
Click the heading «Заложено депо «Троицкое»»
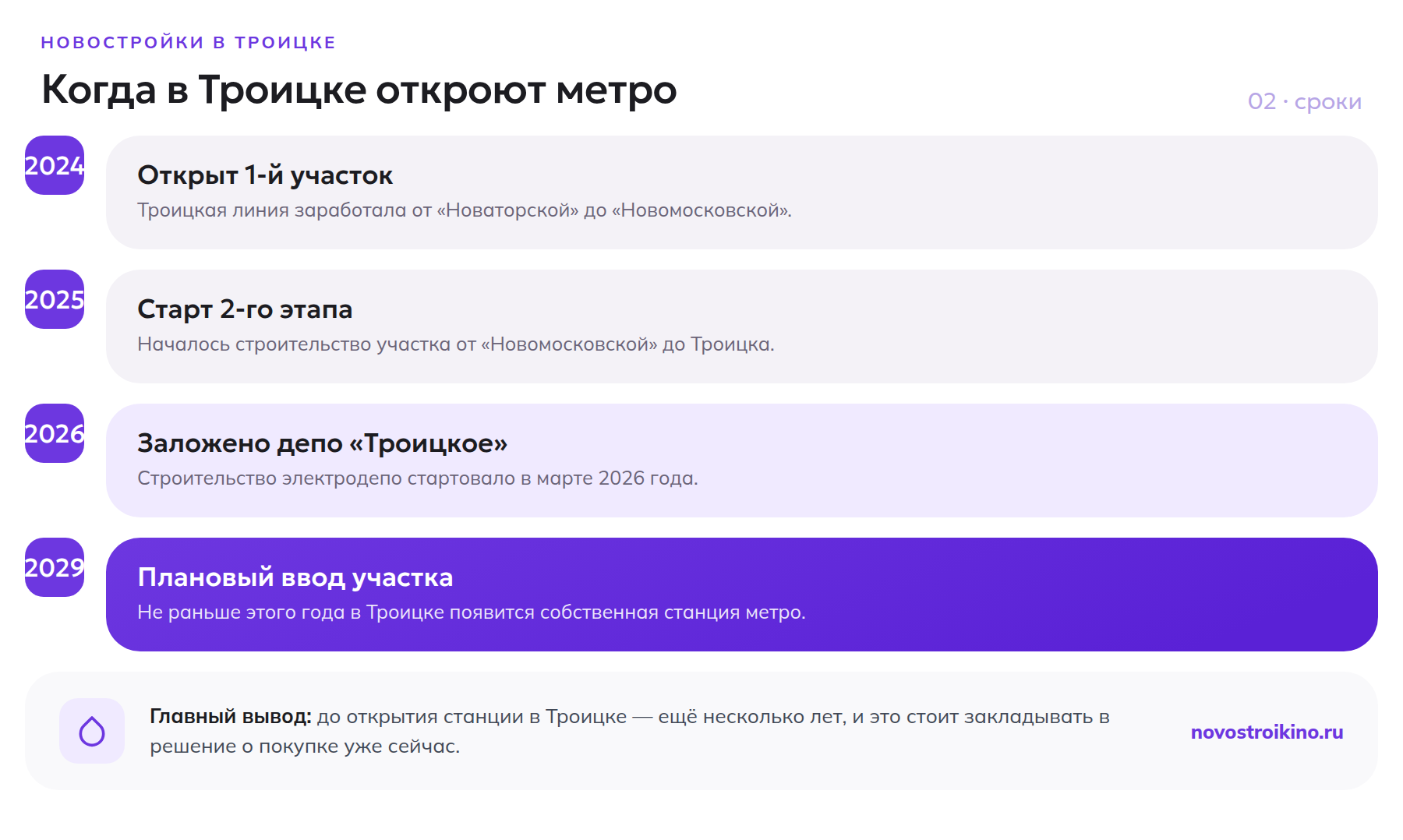(322, 443)
